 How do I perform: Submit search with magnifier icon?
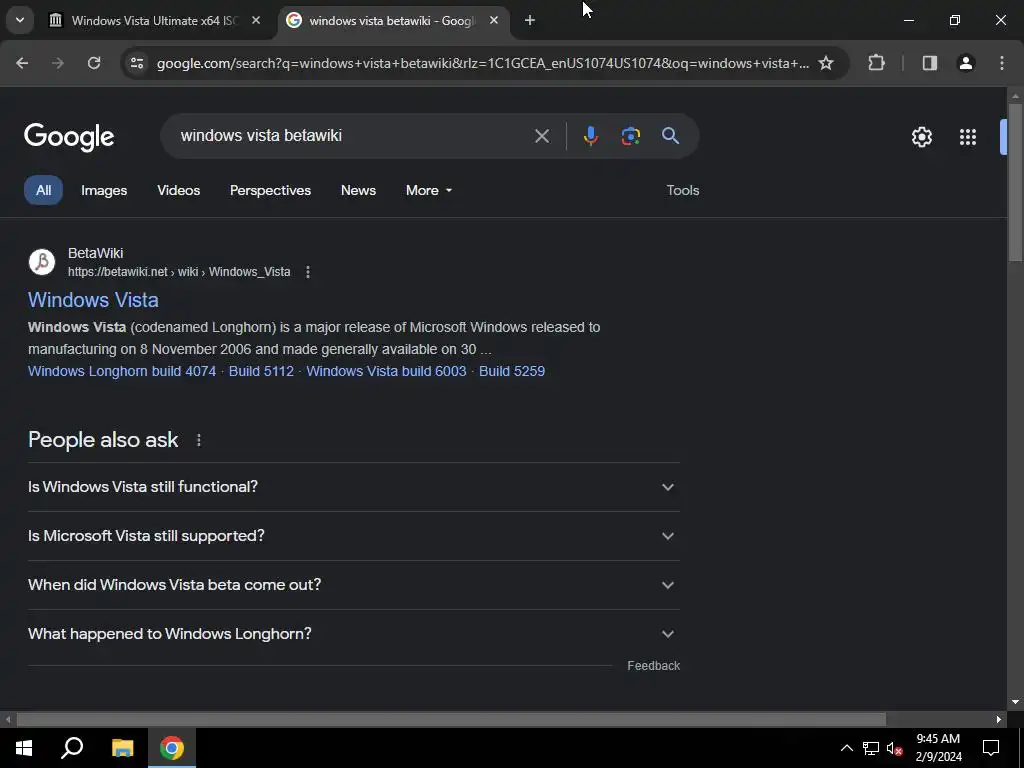pyautogui.click(x=670, y=136)
